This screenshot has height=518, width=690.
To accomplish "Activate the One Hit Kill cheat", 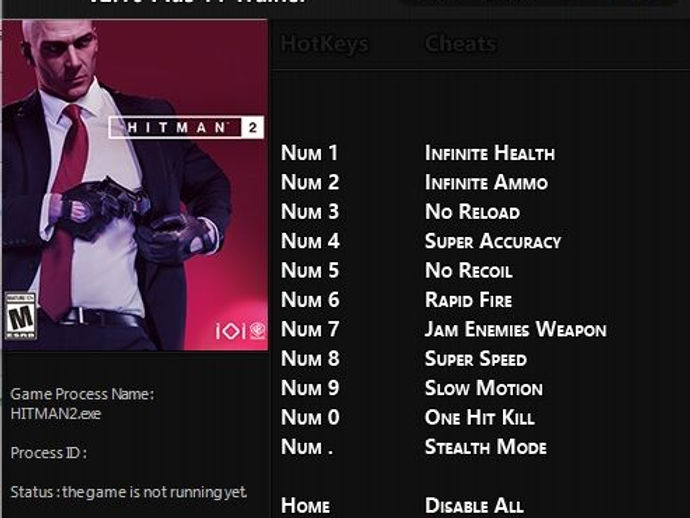I will (x=480, y=417).
